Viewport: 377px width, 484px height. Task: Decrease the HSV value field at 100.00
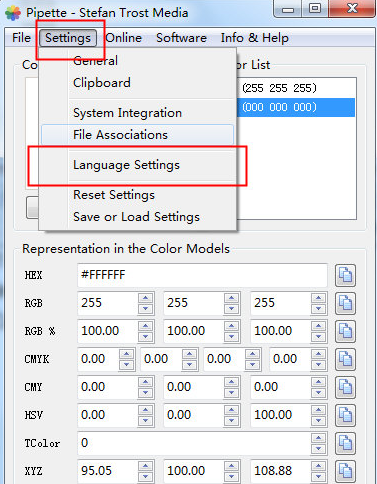coord(319,421)
